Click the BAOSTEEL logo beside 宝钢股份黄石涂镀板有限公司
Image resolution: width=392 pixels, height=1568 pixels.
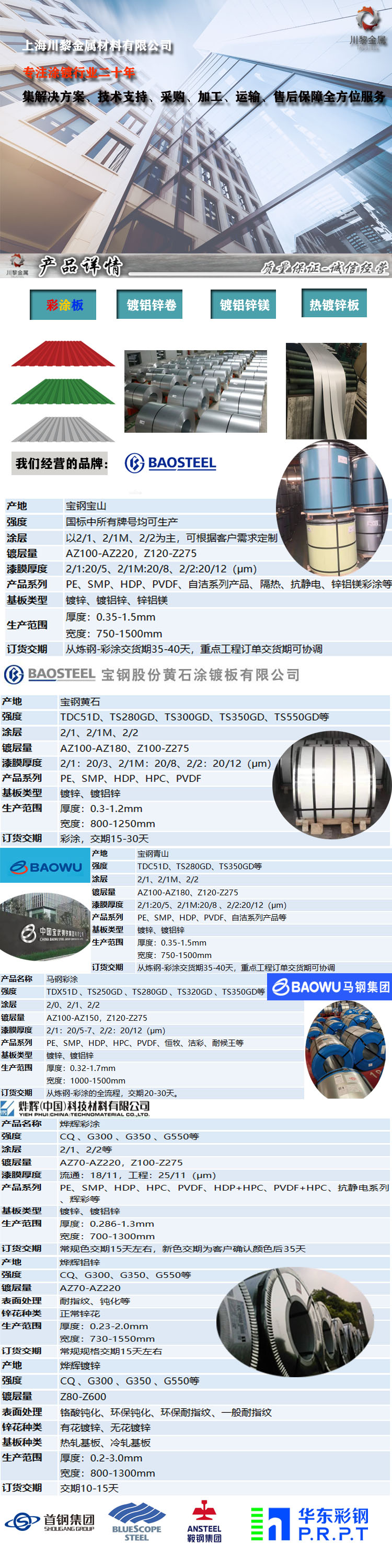pyautogui.click(x=50, y=674)
